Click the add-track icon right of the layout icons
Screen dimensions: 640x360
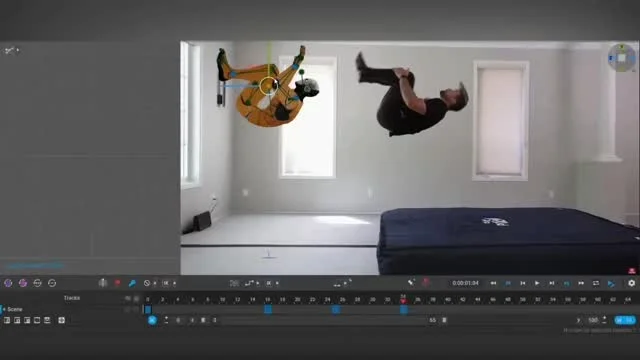click(x=62, y=320)
